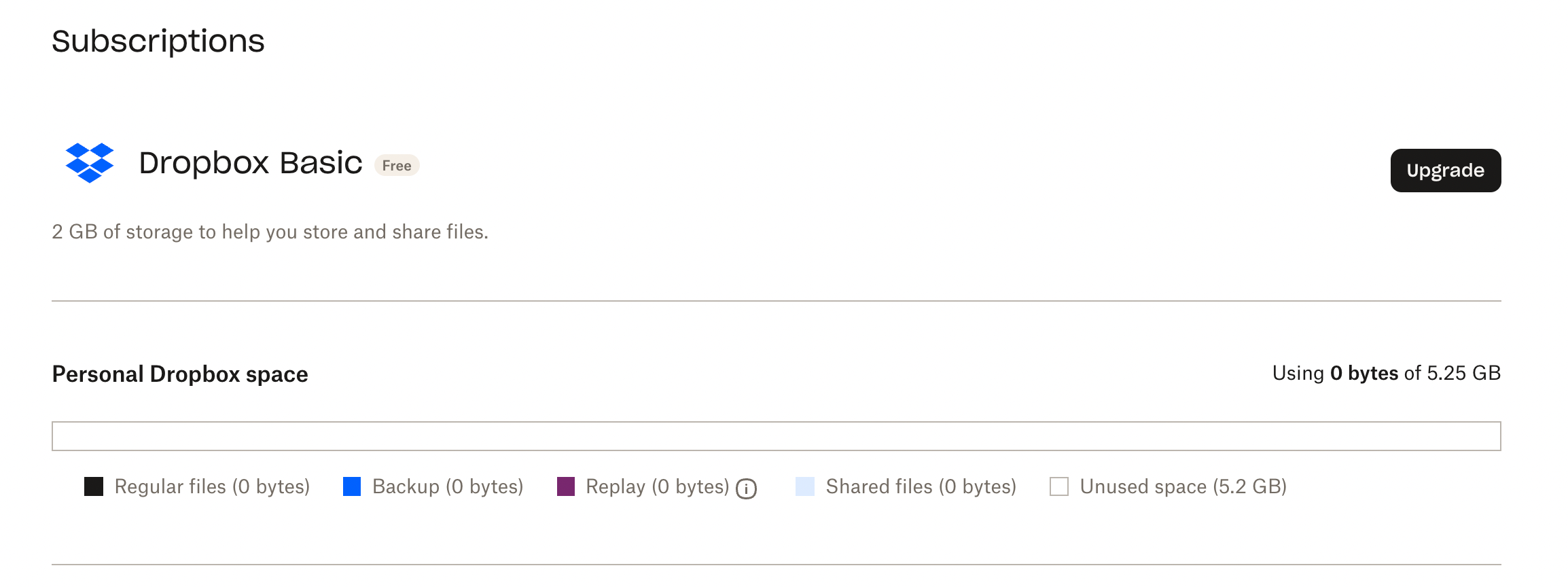Click the Regular files (0 bytes) label
Image resolution: width=1568 pixels, height=587 pixels.
point(212,486)
